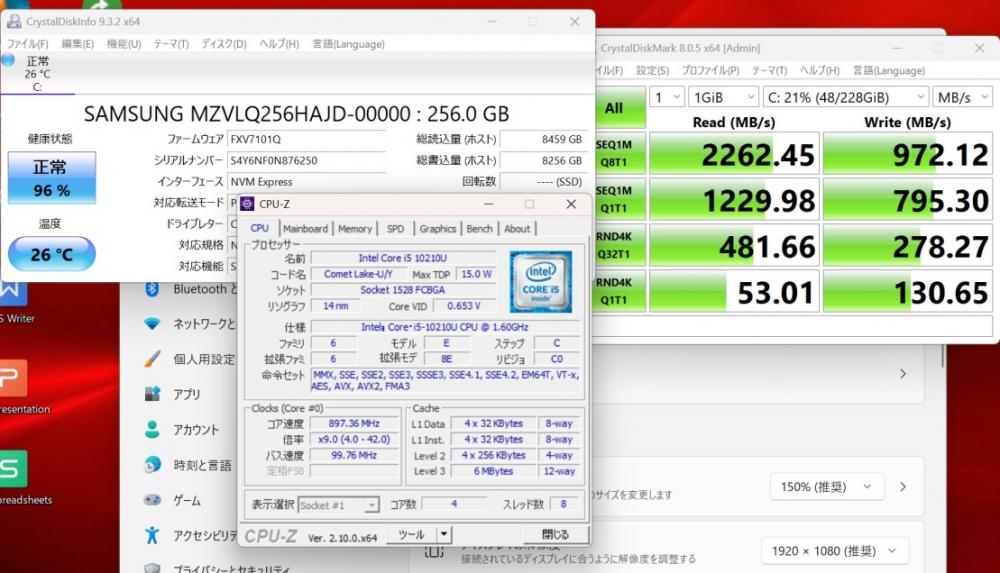Click the 2262.45 read result bar
The image size is (1000, 573).
point(734,154)
